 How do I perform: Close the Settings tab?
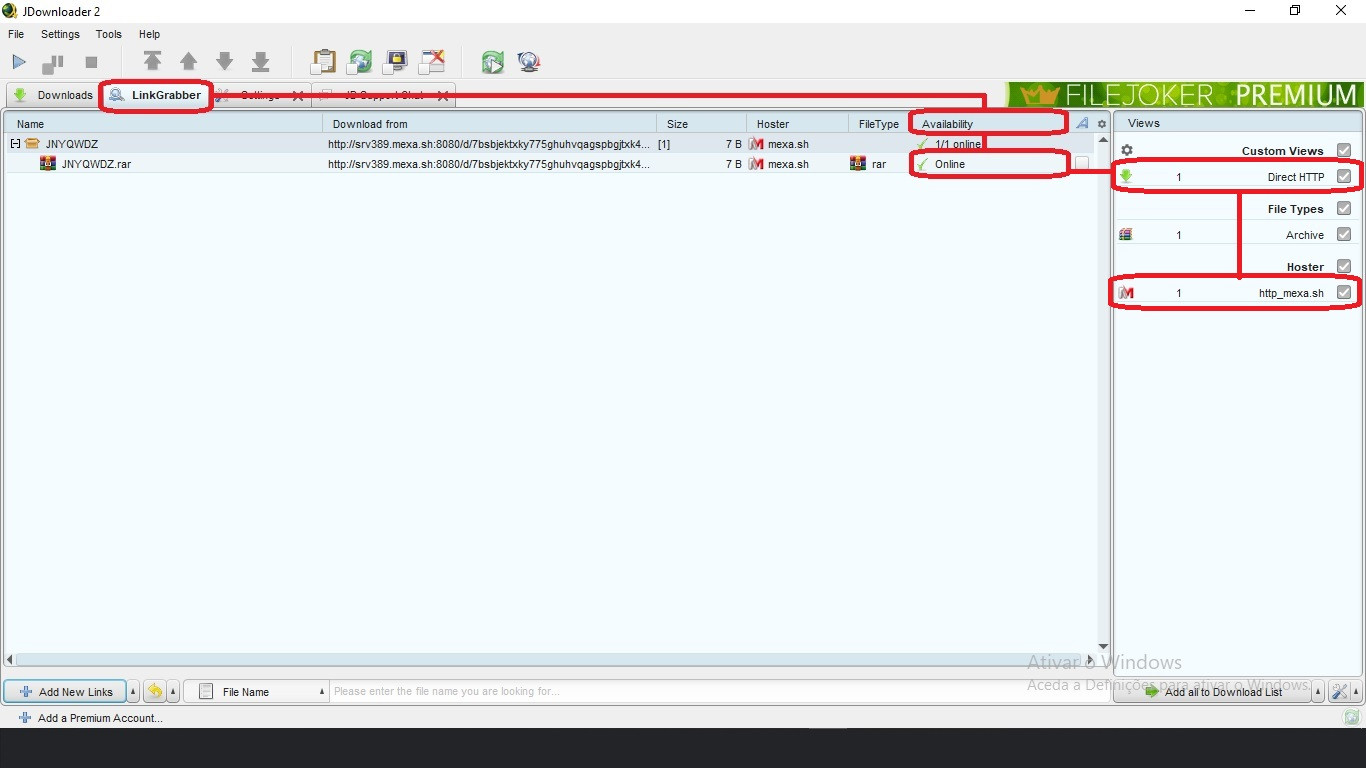pyautogui.click(x=298, y=96)
